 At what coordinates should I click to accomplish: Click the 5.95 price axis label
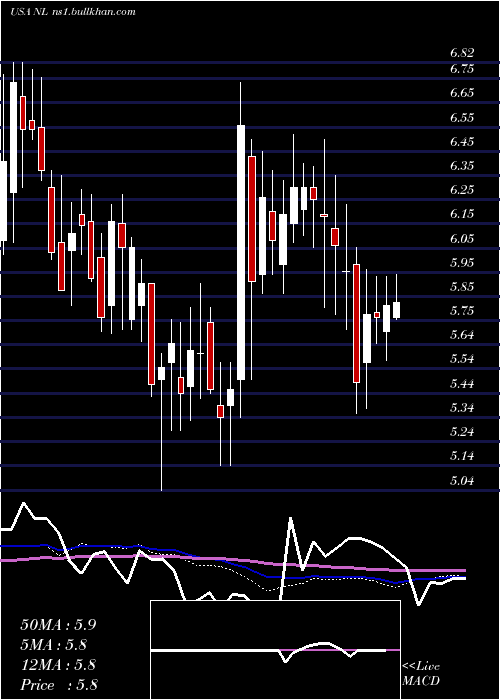click(x=462, y=262)
